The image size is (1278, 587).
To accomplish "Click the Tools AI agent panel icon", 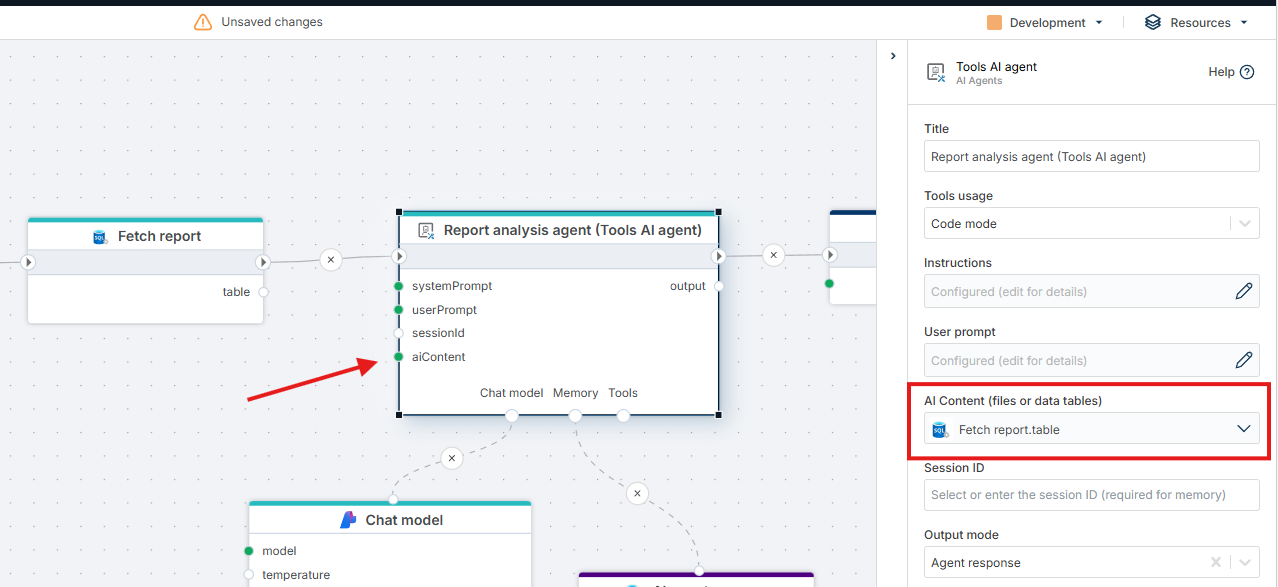I will [936, 72].
